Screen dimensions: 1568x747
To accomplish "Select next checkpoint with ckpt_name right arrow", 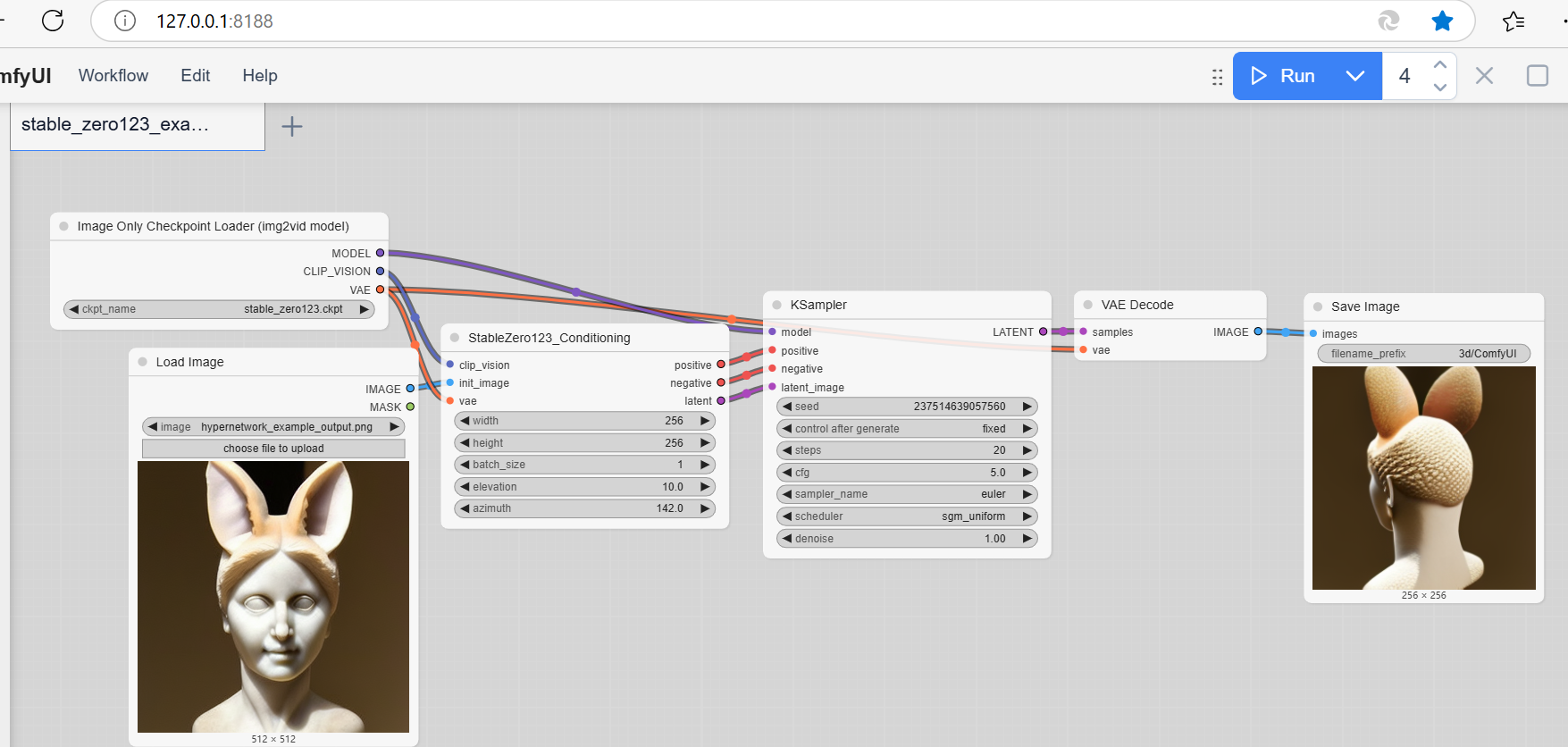I will point(364,309).
